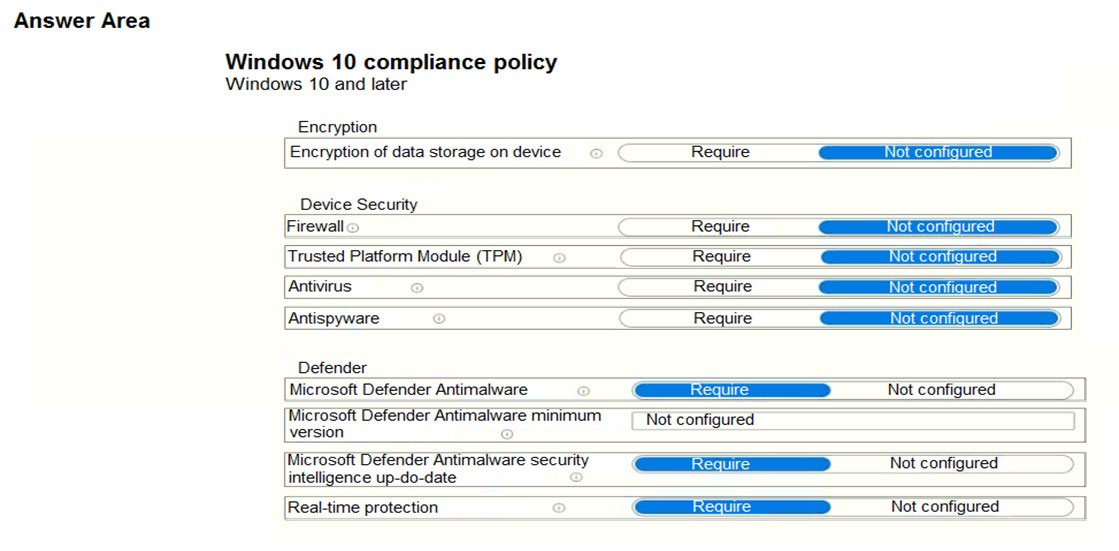
Task: Select Not configured for Firewall
Action: tap(939, 227)
